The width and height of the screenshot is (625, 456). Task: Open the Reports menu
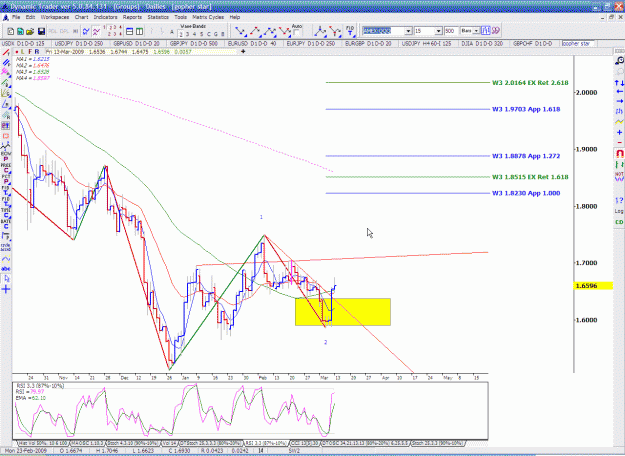(x=132, y=17)
